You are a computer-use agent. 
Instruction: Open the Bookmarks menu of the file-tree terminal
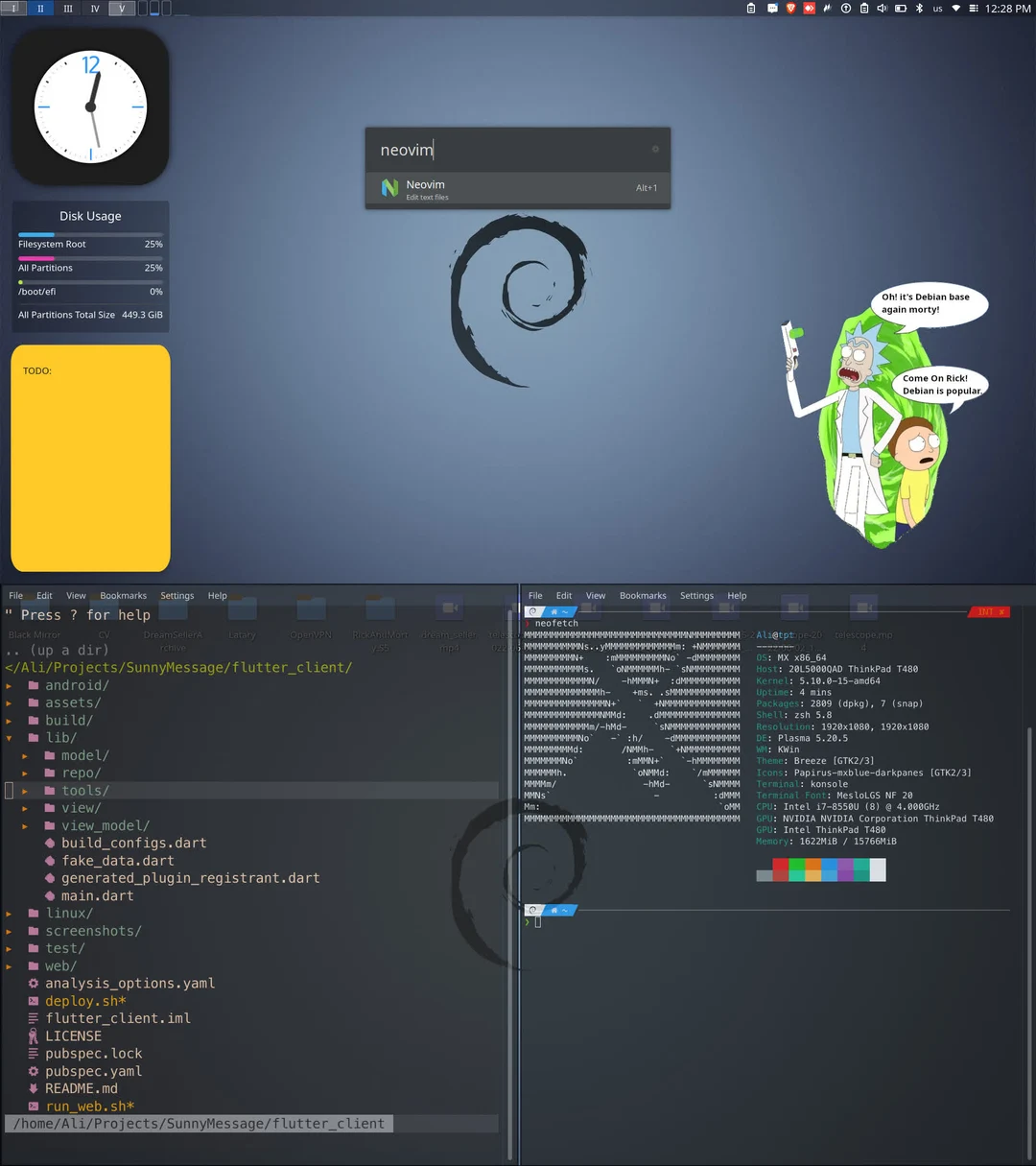[123, 595]
